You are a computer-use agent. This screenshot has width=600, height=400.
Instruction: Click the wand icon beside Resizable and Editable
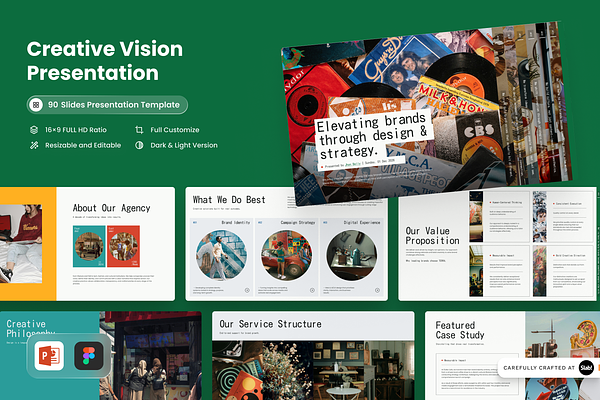tap(34, 145)
